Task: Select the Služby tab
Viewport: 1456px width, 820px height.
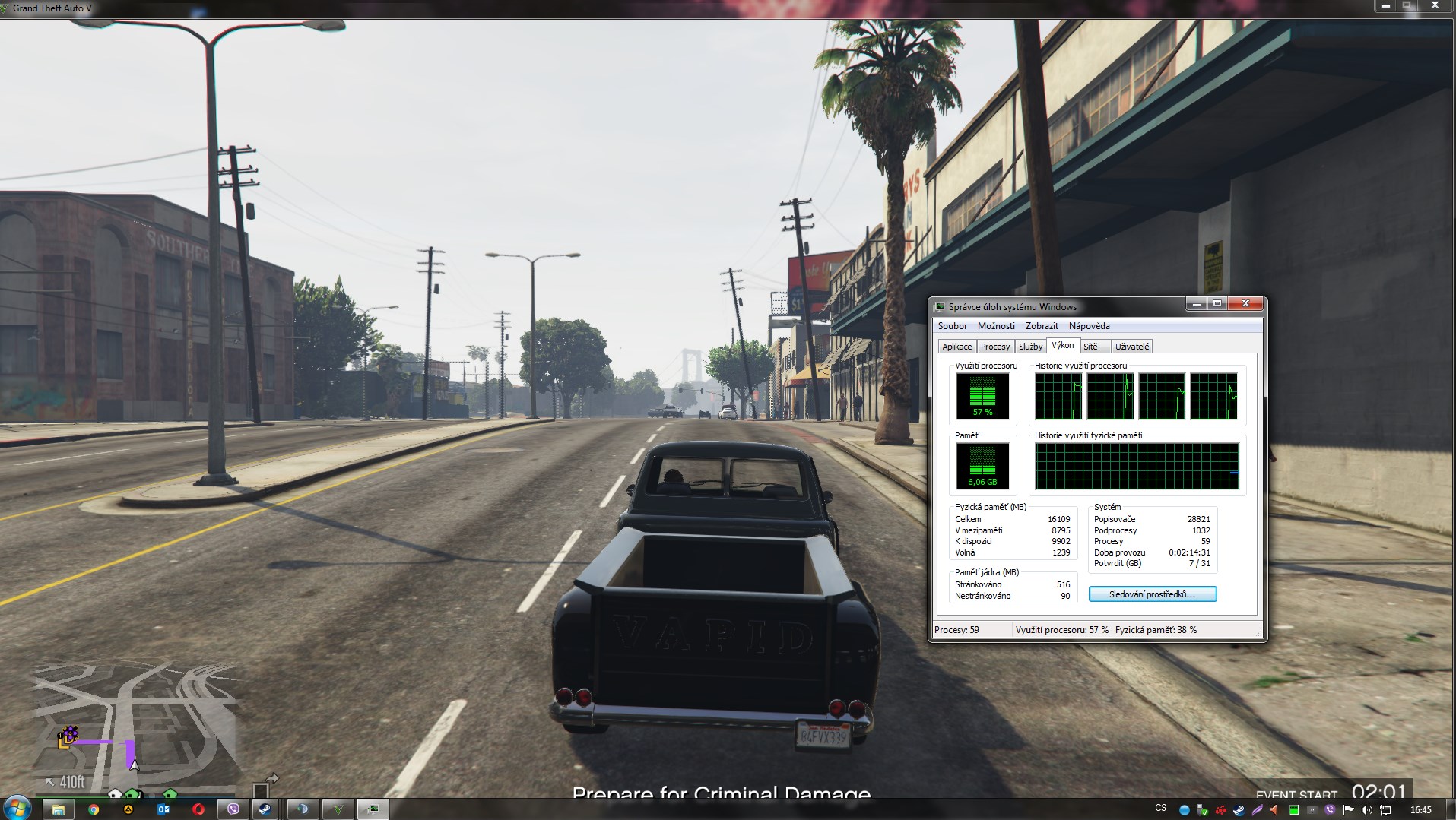Action: point(1030,347)
